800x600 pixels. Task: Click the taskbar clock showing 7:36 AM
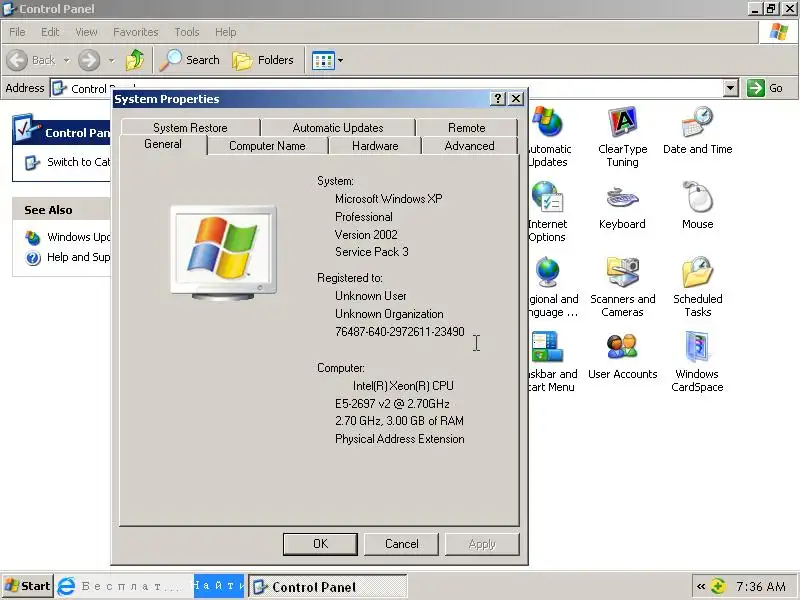(x=761, y=587)
